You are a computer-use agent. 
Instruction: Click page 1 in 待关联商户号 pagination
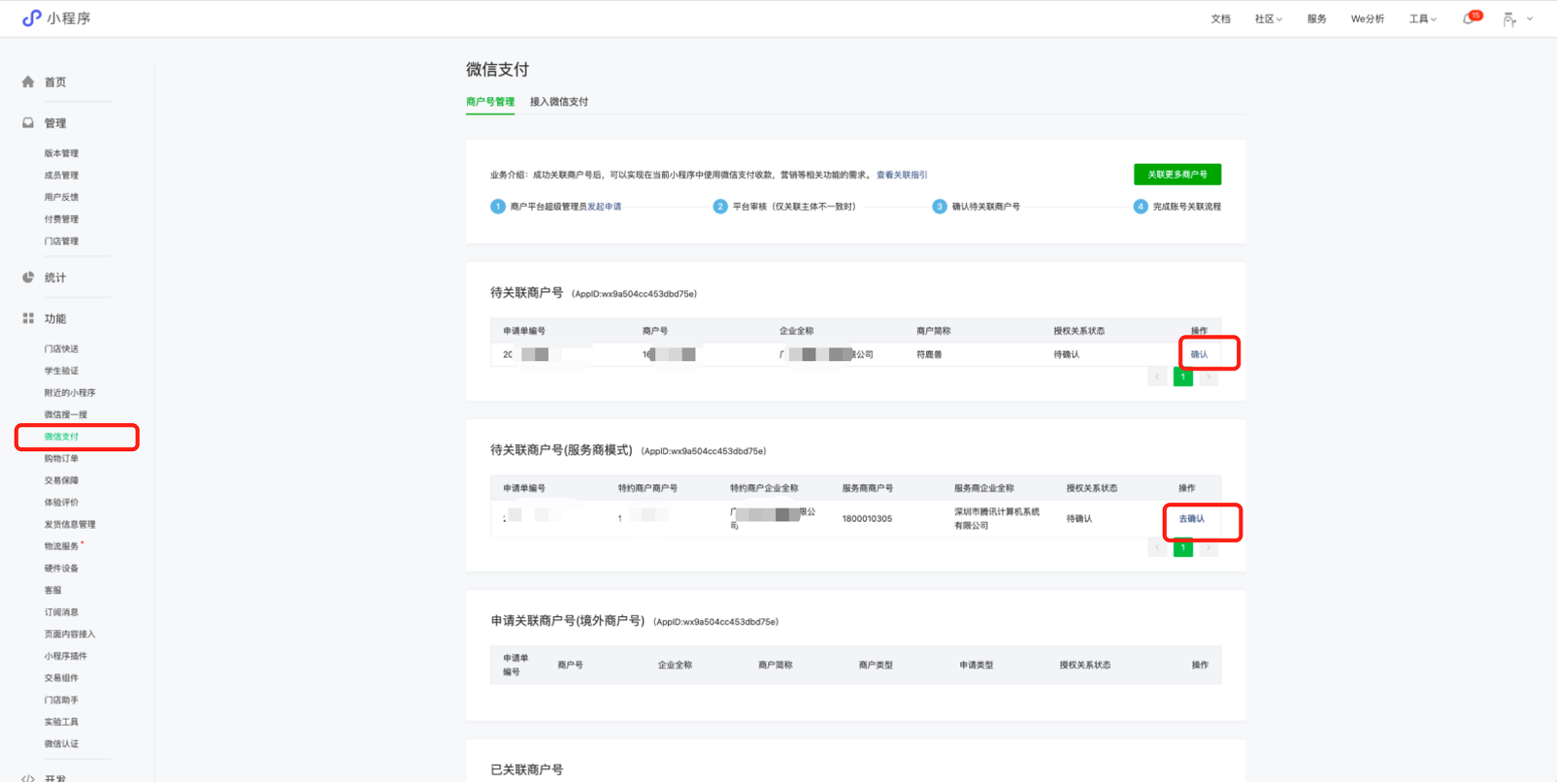(1182, 377)
